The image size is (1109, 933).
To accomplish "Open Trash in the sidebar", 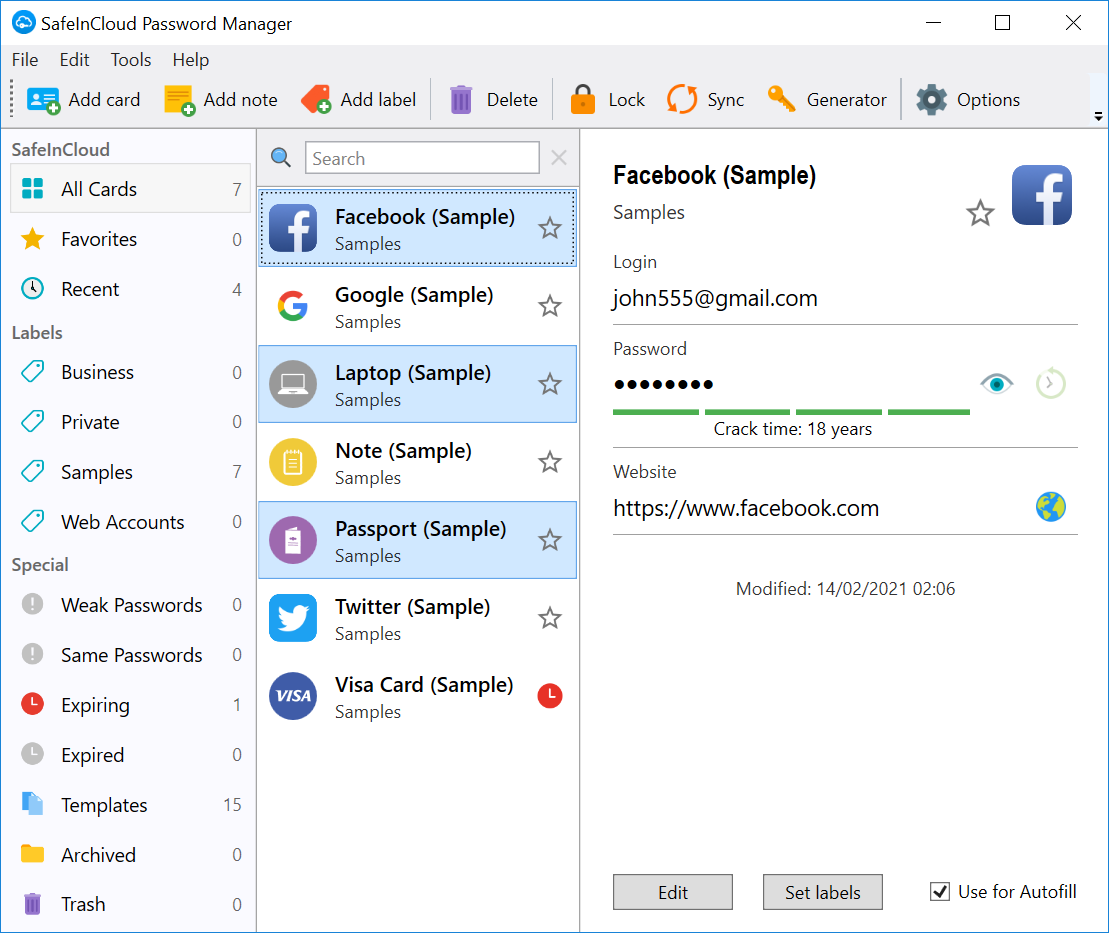I will pos(130,904).
